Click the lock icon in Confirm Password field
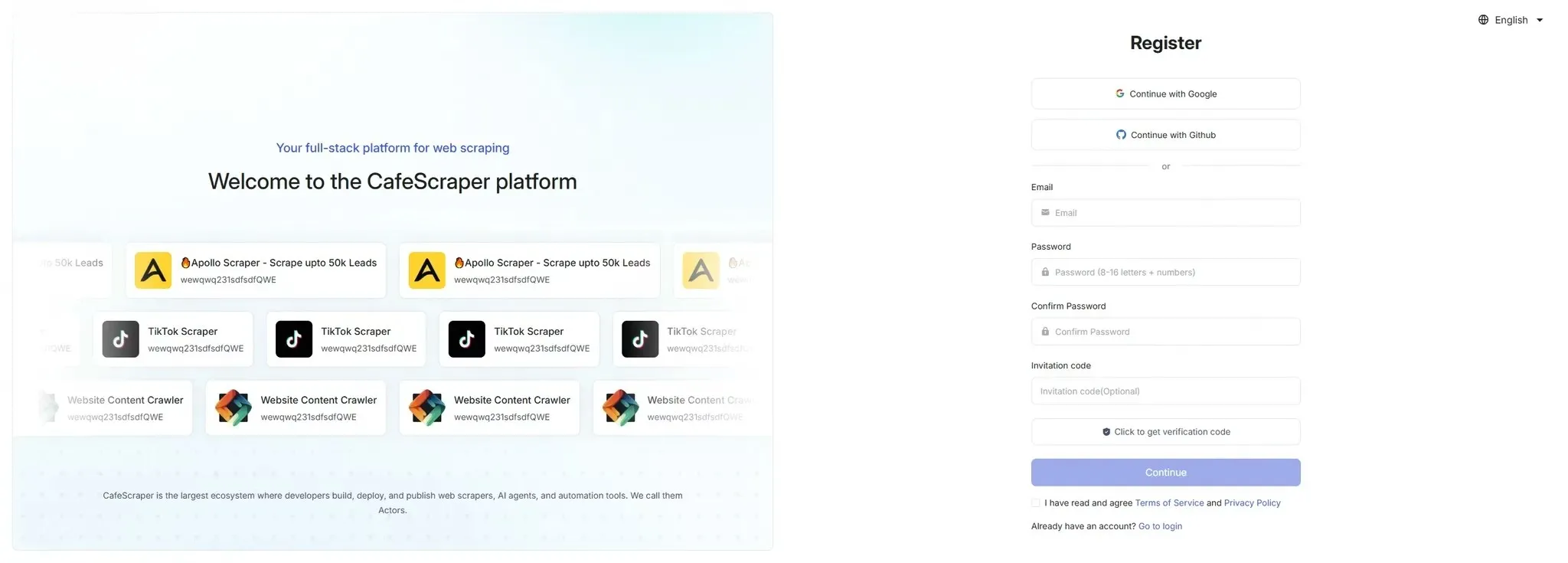Image resolution: width=1568 pixels, height=563 pixels. 1045,332
